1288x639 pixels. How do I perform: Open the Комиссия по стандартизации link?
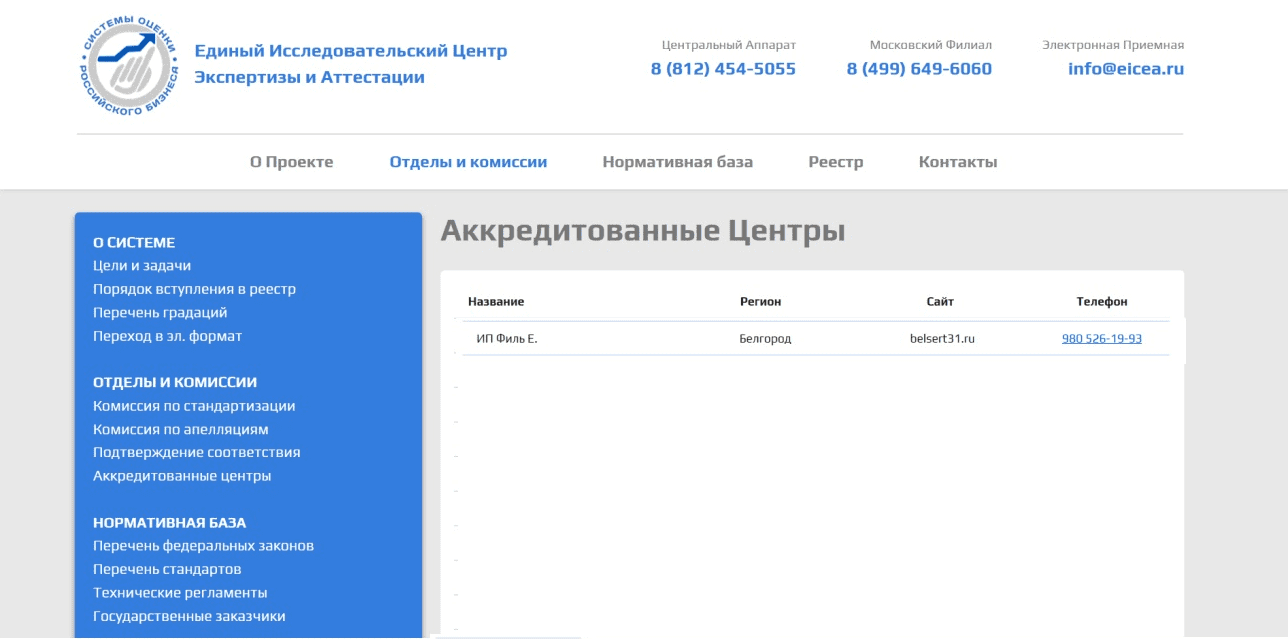tap(194, 406)
